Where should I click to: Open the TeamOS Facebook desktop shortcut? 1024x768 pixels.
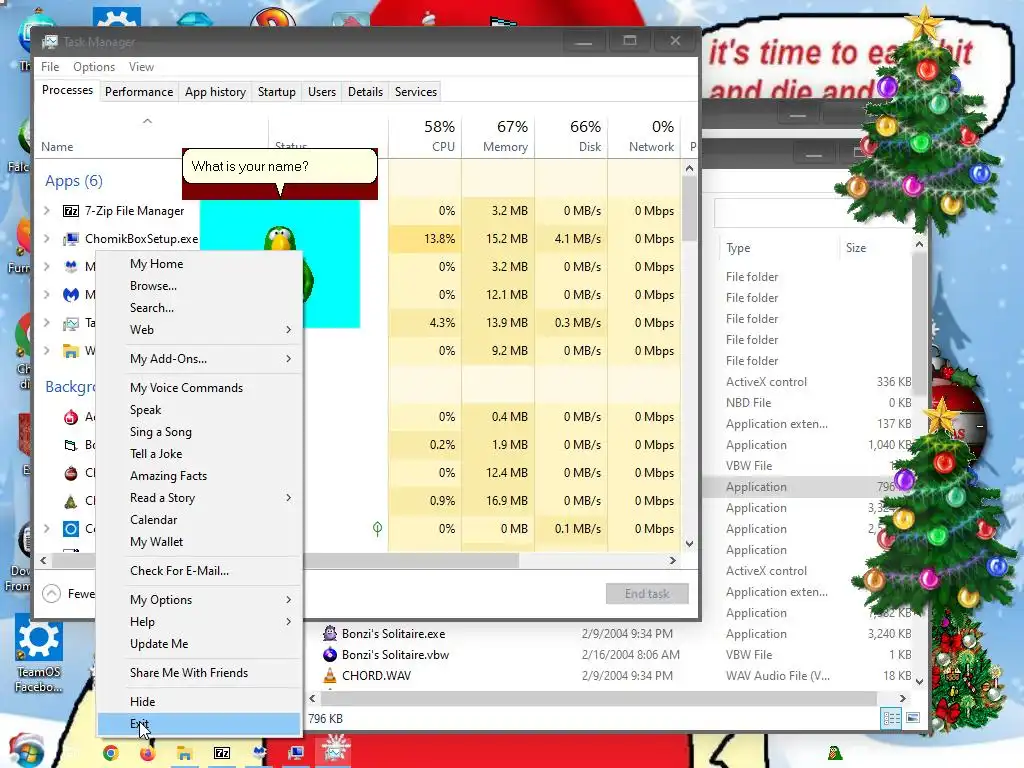click(39, 655)
